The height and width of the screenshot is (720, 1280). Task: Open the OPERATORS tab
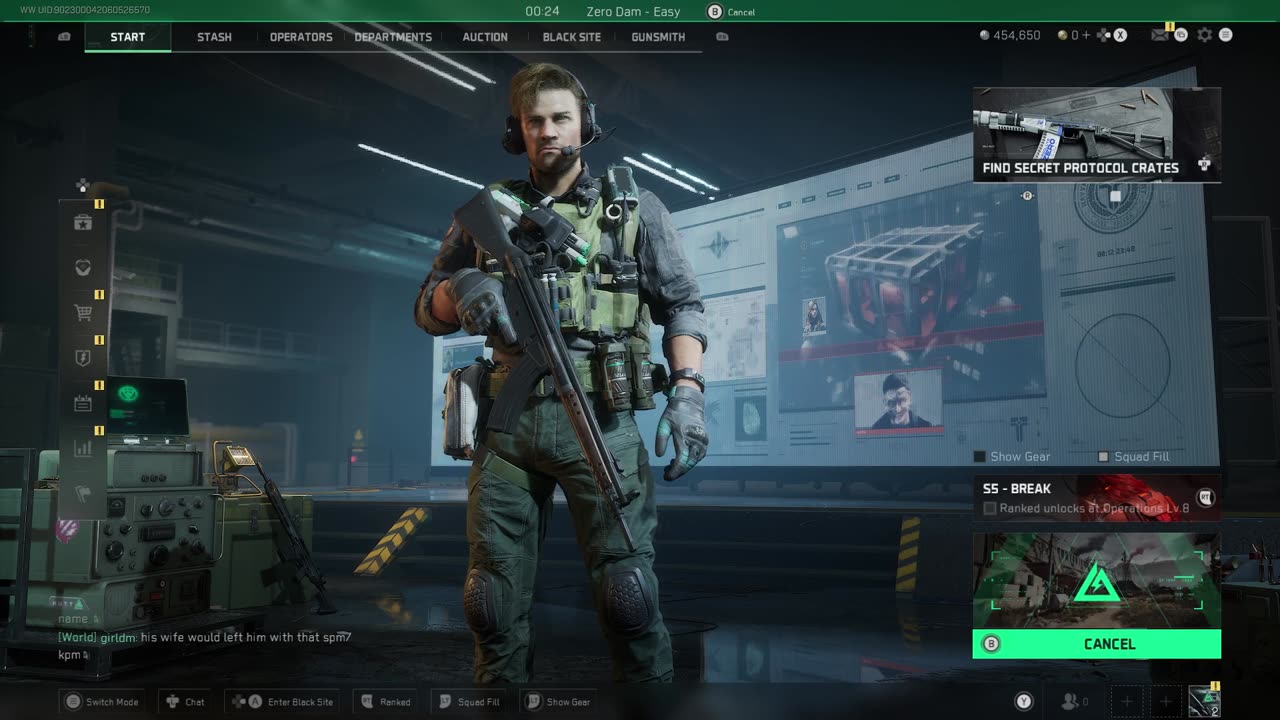click(301, 37)
